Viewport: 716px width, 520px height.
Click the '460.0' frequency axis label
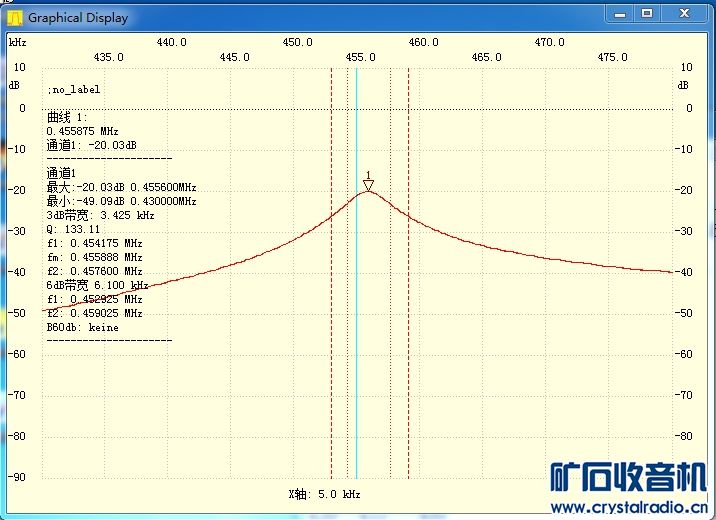click(423, 42)
